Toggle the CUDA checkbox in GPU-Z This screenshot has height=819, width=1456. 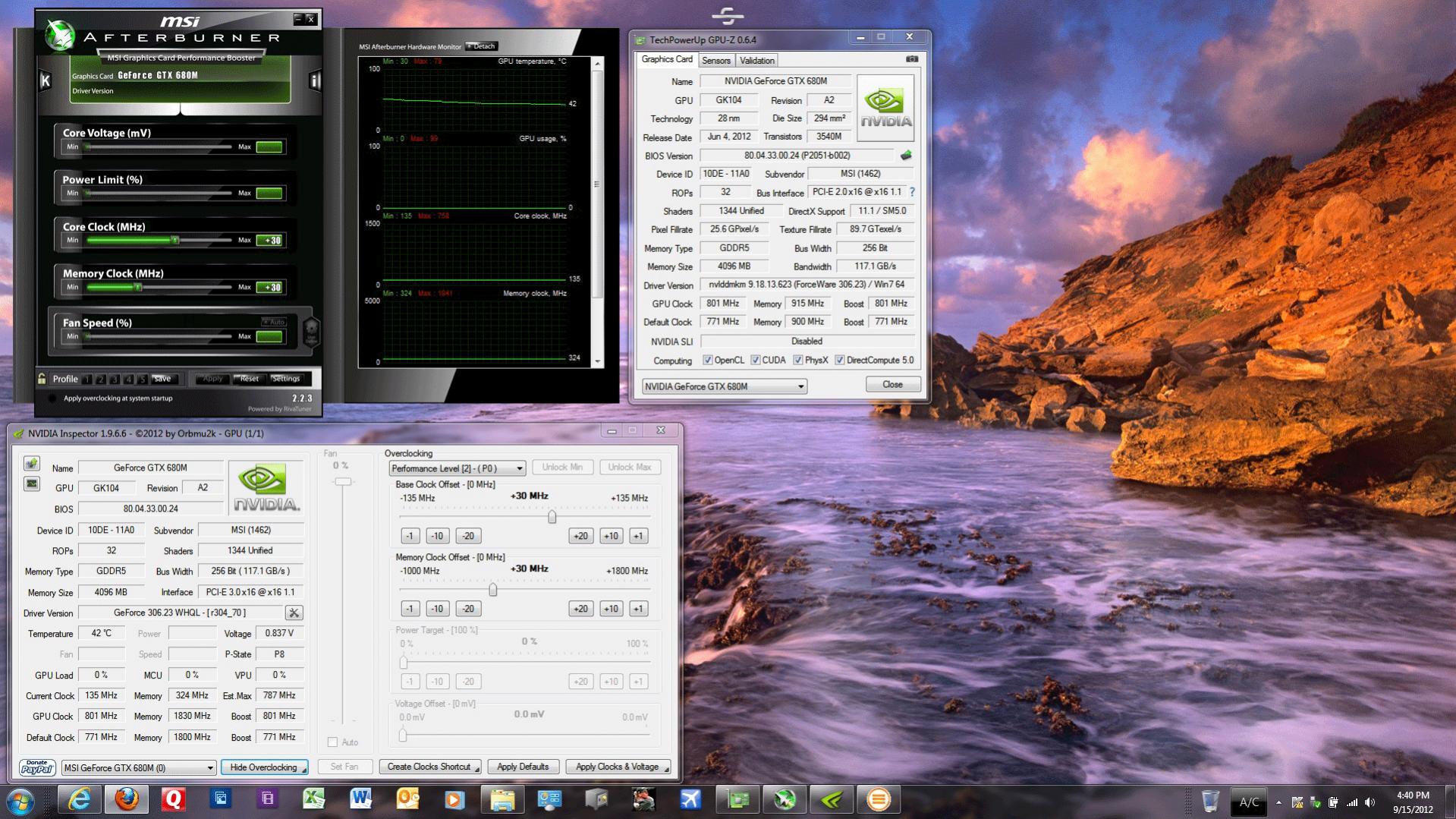(x=755, y=360)
